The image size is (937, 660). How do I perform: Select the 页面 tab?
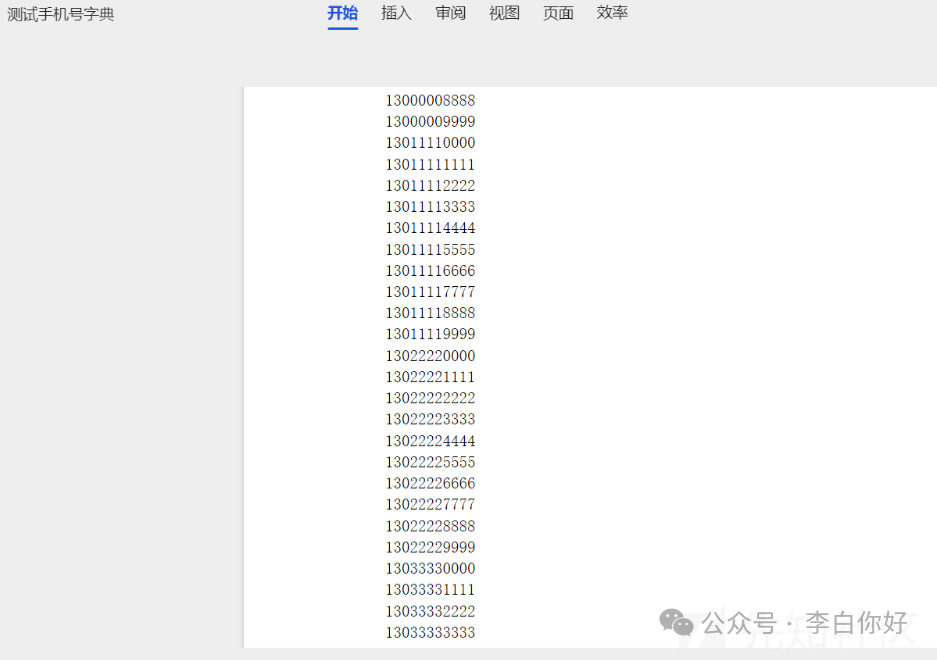[558, 14]
